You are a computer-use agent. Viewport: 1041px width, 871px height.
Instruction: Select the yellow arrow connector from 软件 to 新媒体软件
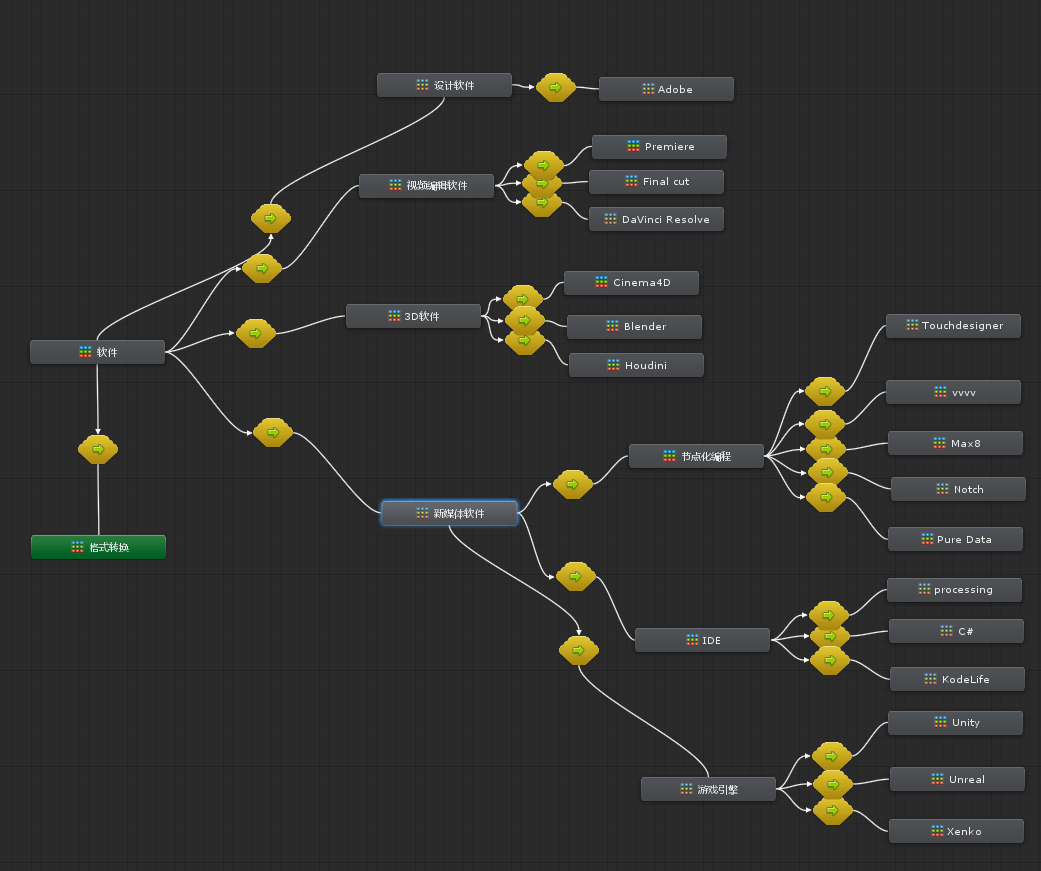[x=273, y=432]
